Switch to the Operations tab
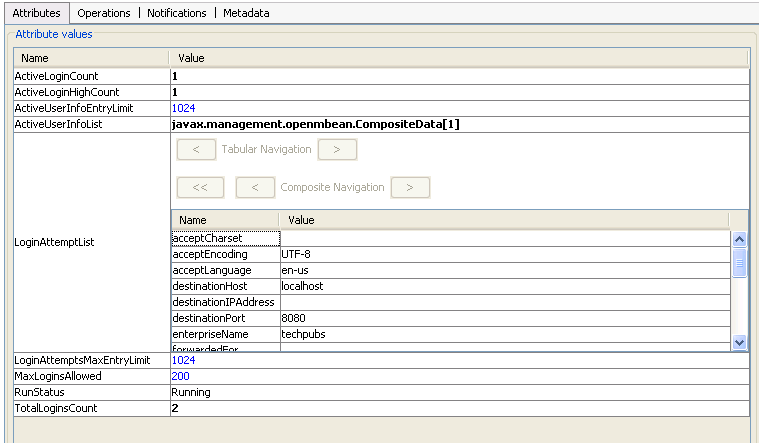 (x=104, y=13)
